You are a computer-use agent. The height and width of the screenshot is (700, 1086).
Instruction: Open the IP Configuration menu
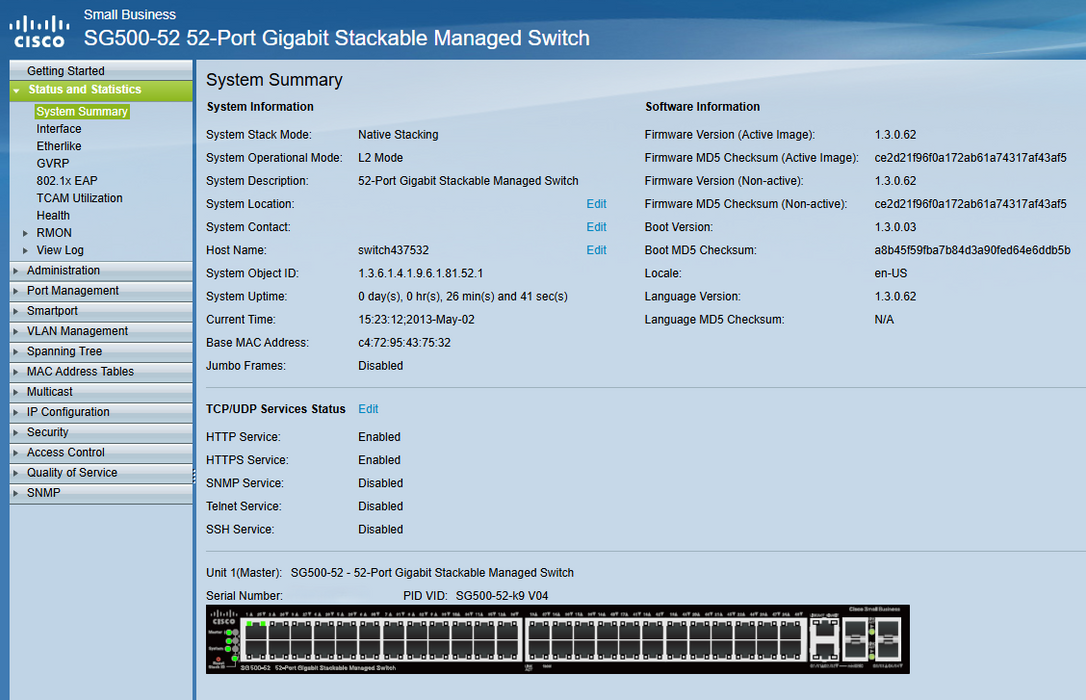[100, 412]
